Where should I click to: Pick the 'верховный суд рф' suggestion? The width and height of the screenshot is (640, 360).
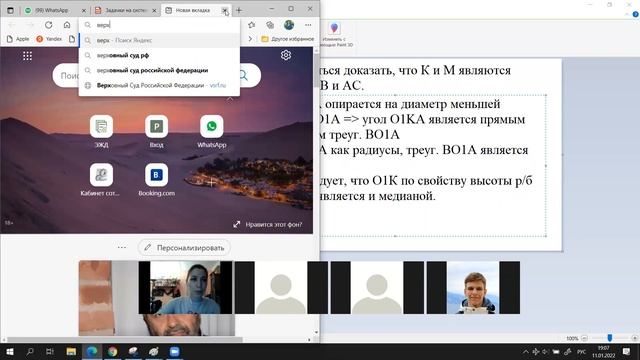[x=159, y=55]
